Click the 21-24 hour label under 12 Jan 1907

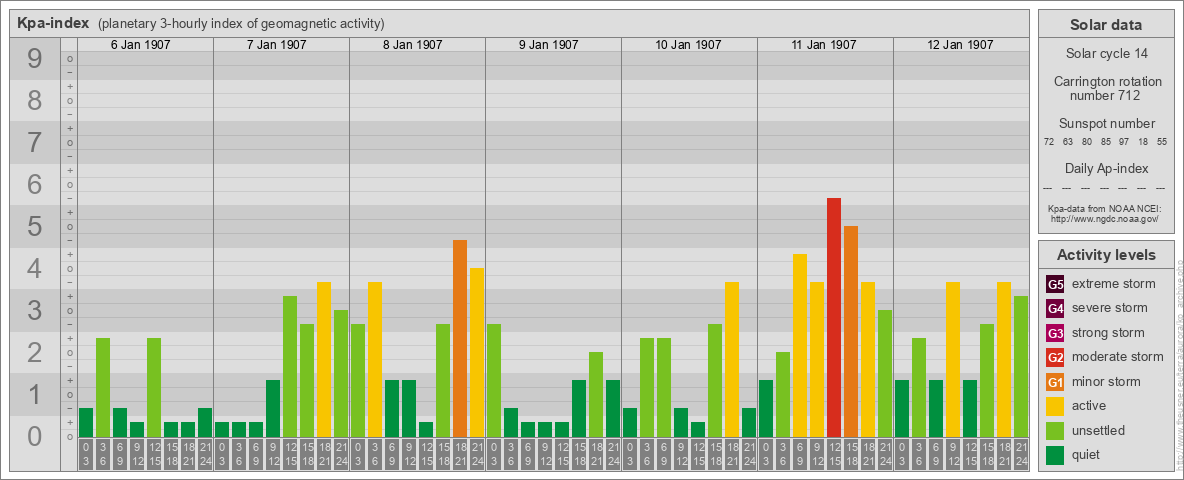1021,454
